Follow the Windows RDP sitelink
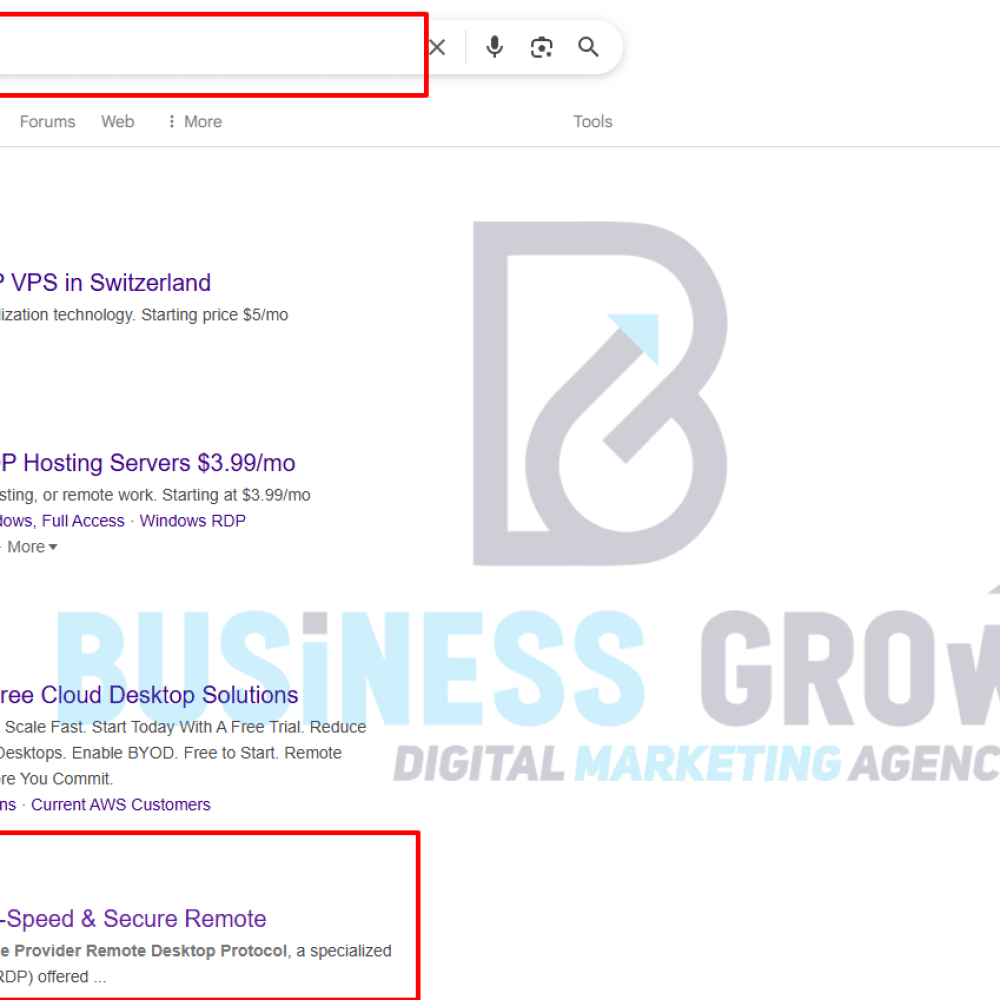Image resolution: width=1000 pixels, height=1000 pixels. coord(193,521)
